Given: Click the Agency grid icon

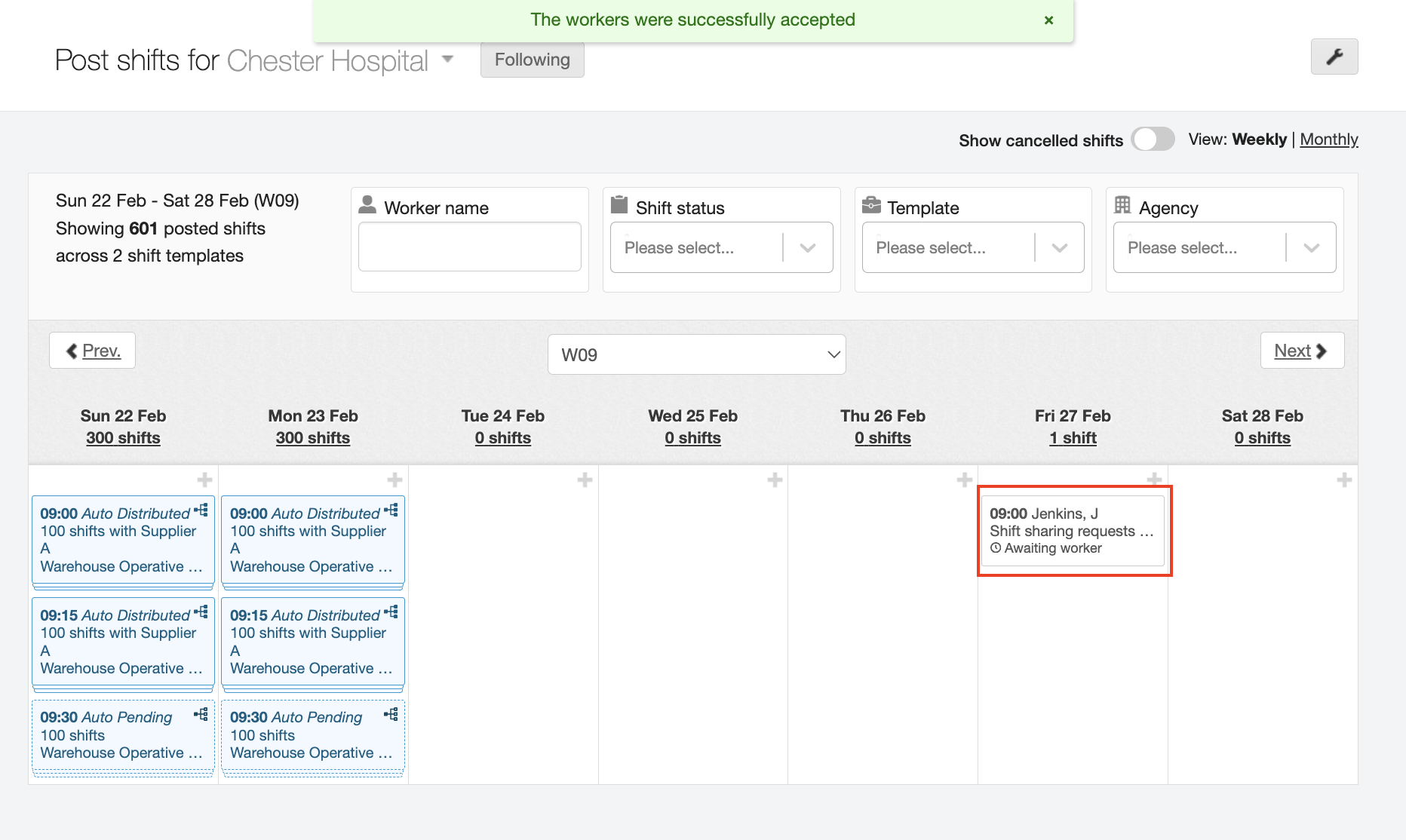Looking at the screenshot, I should [1124, 205].
